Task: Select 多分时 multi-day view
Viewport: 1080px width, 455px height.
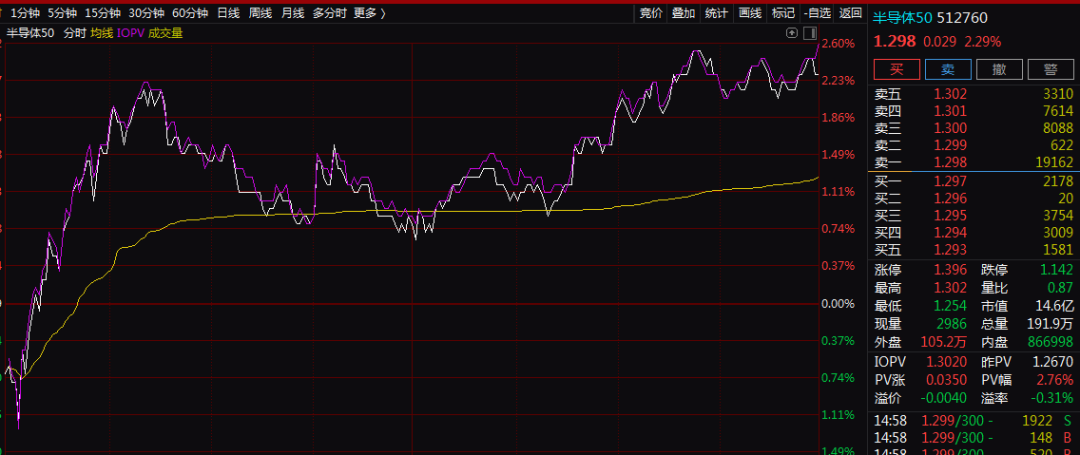Action: 329,12
